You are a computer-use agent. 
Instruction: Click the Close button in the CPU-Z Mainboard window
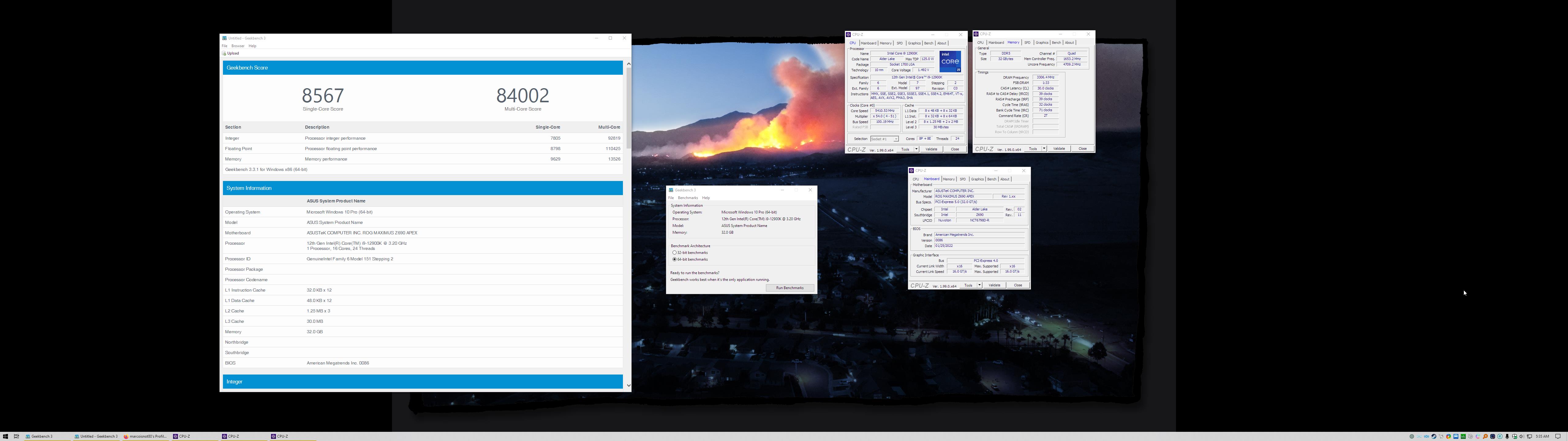(x=1018, y=285)
